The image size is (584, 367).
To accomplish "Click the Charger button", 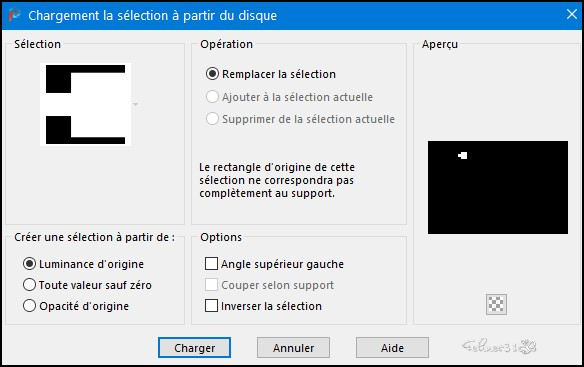I will click(194, 348).
